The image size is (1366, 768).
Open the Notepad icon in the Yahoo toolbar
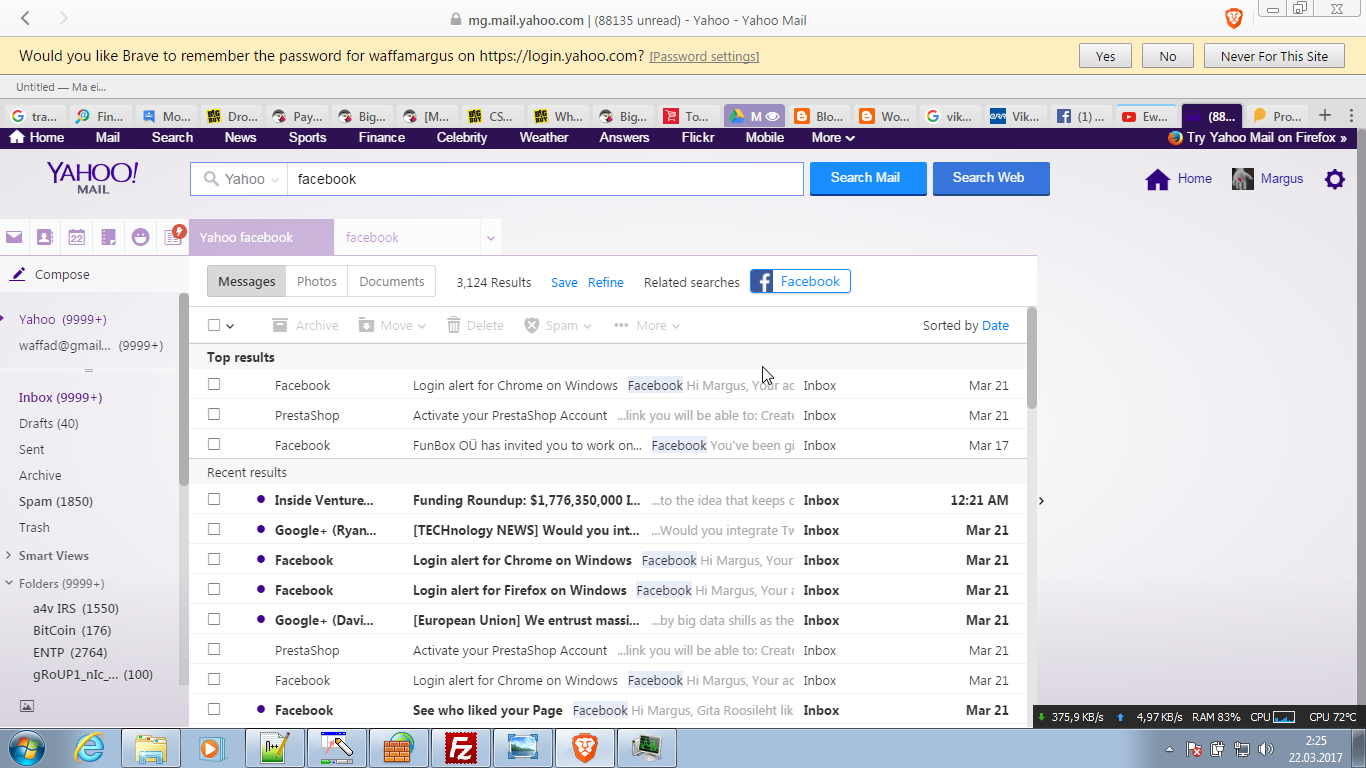108,237
